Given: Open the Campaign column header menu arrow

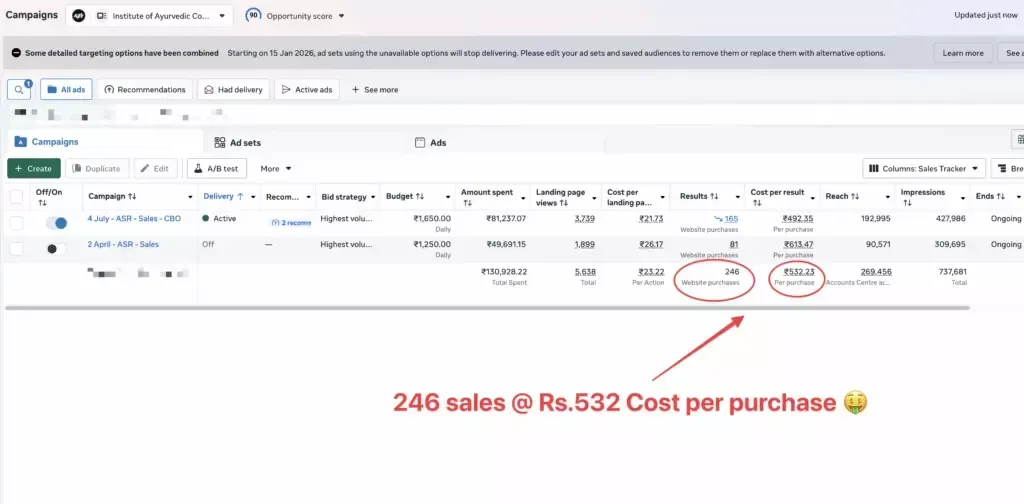Looking at the screenshot, I should click(190, 197).
